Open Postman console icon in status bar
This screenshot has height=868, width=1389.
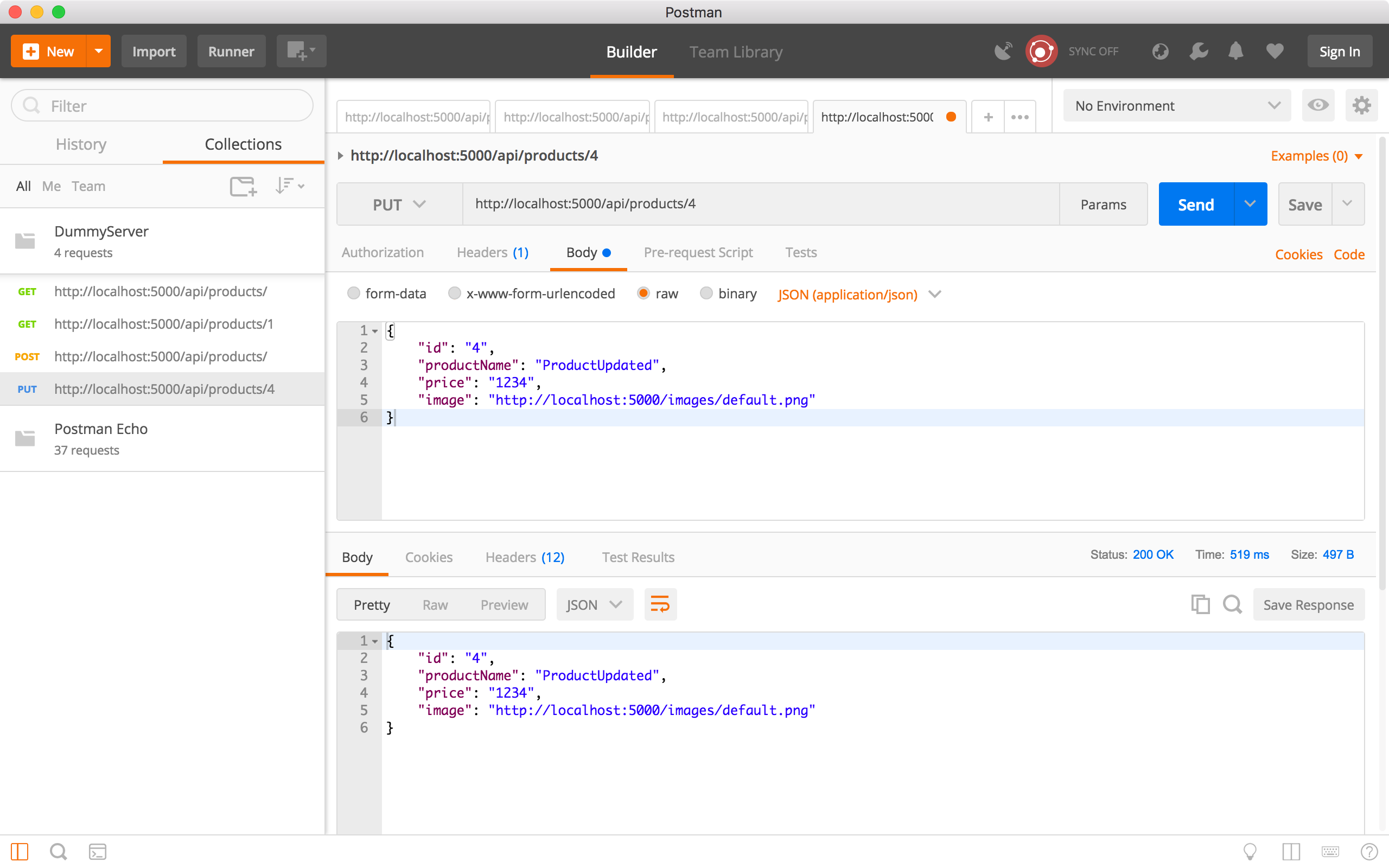point(98,851)
